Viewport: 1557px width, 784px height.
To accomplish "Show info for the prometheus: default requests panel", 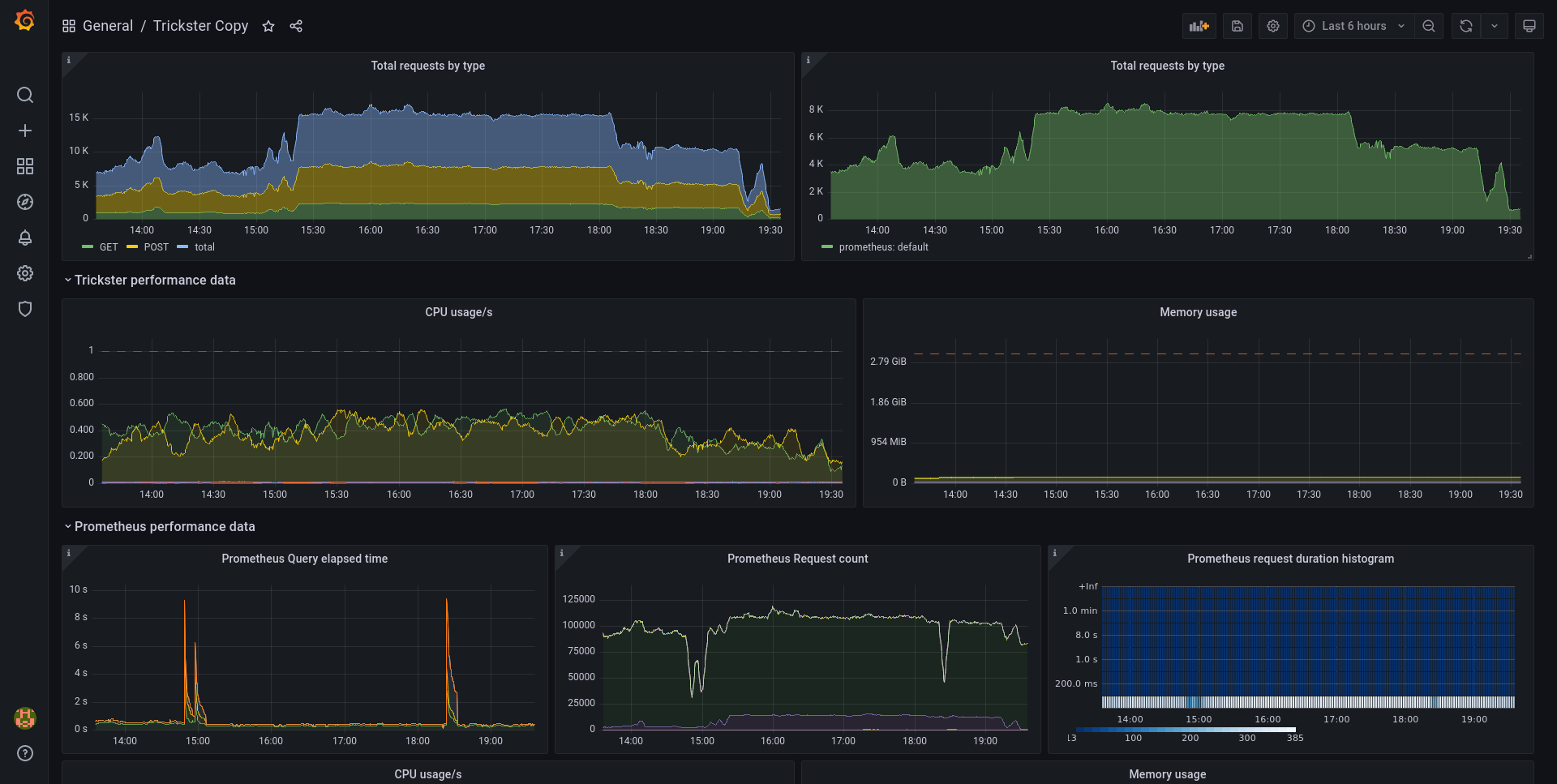I will click(809, 60).
